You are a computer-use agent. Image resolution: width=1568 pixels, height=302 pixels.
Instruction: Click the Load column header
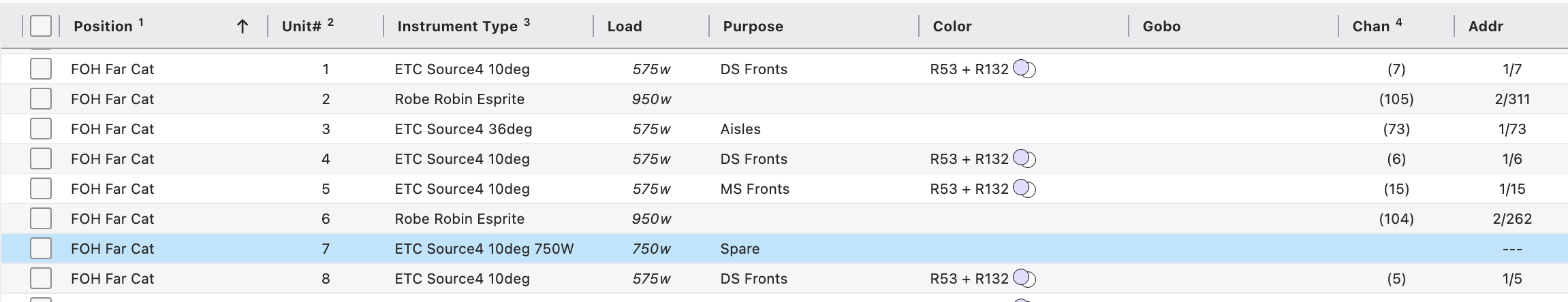pos(625,27)
